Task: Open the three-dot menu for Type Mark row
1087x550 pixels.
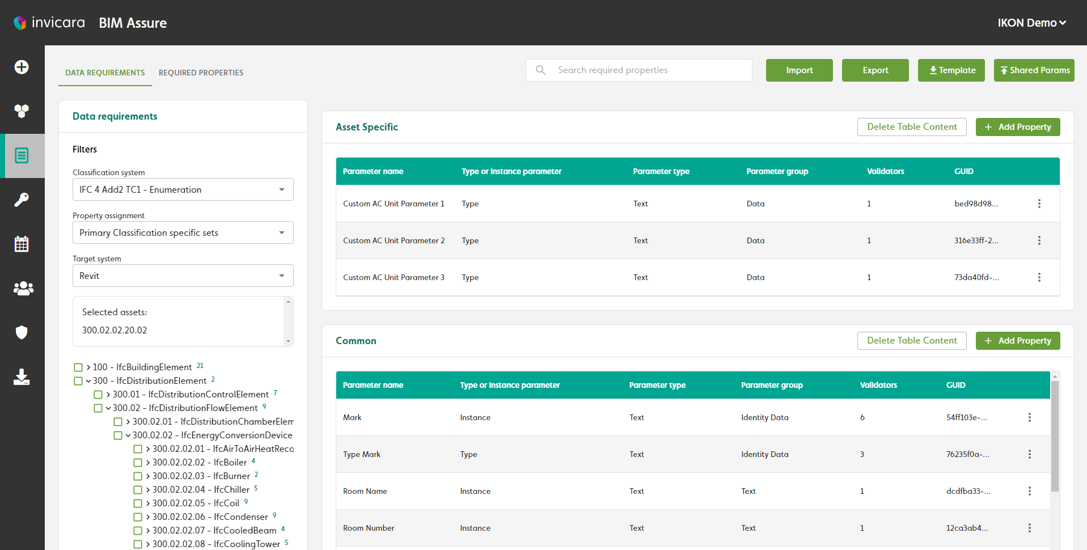Action: click(x=1029, y=454)
